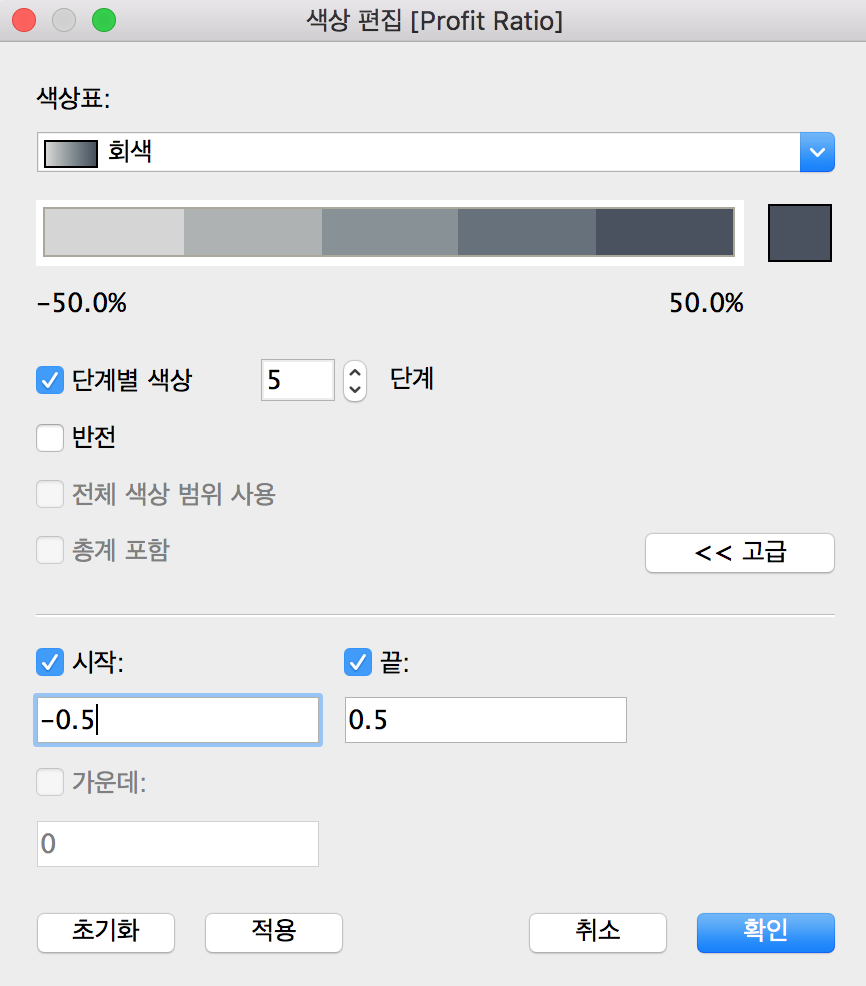Click the 적용 apply button
Viewport: 866px width, 986px height.
(x=274, y=933)
